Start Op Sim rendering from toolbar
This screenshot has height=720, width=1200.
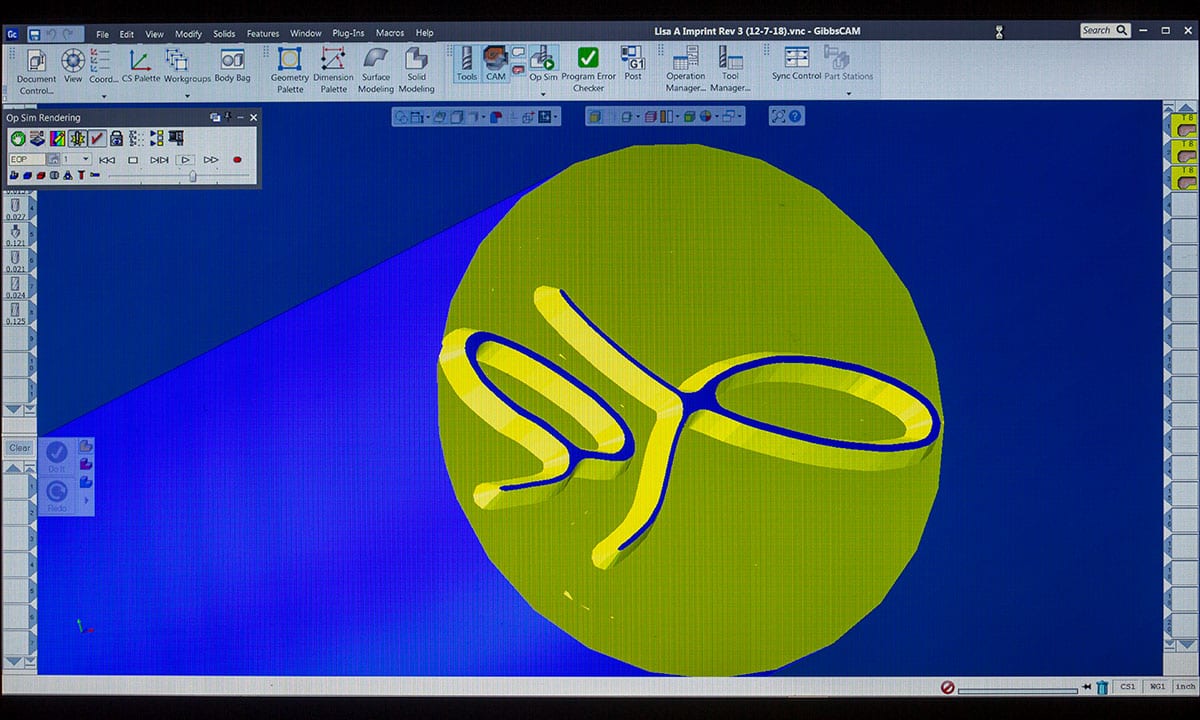(543, 65)
